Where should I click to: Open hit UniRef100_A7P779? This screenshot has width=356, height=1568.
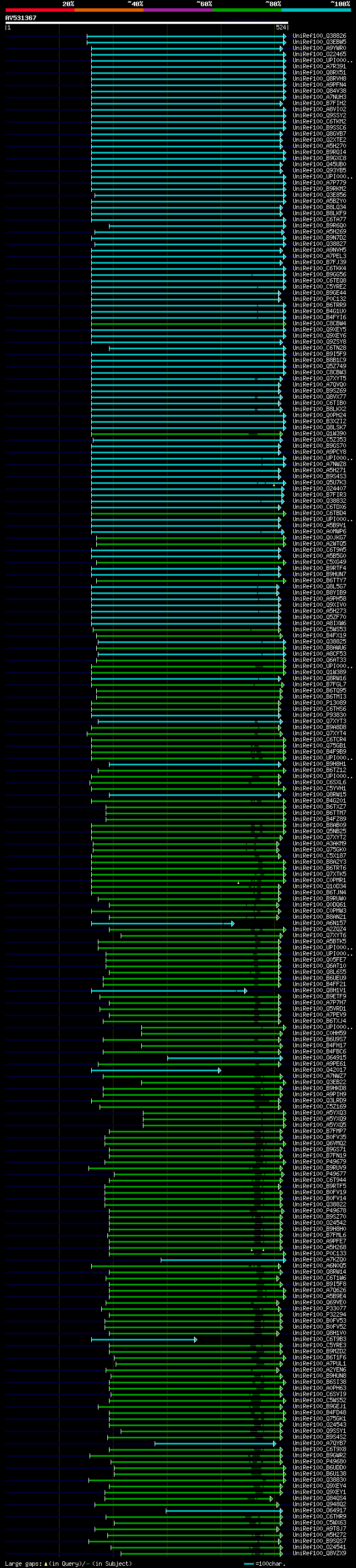(x=319, y=182)
